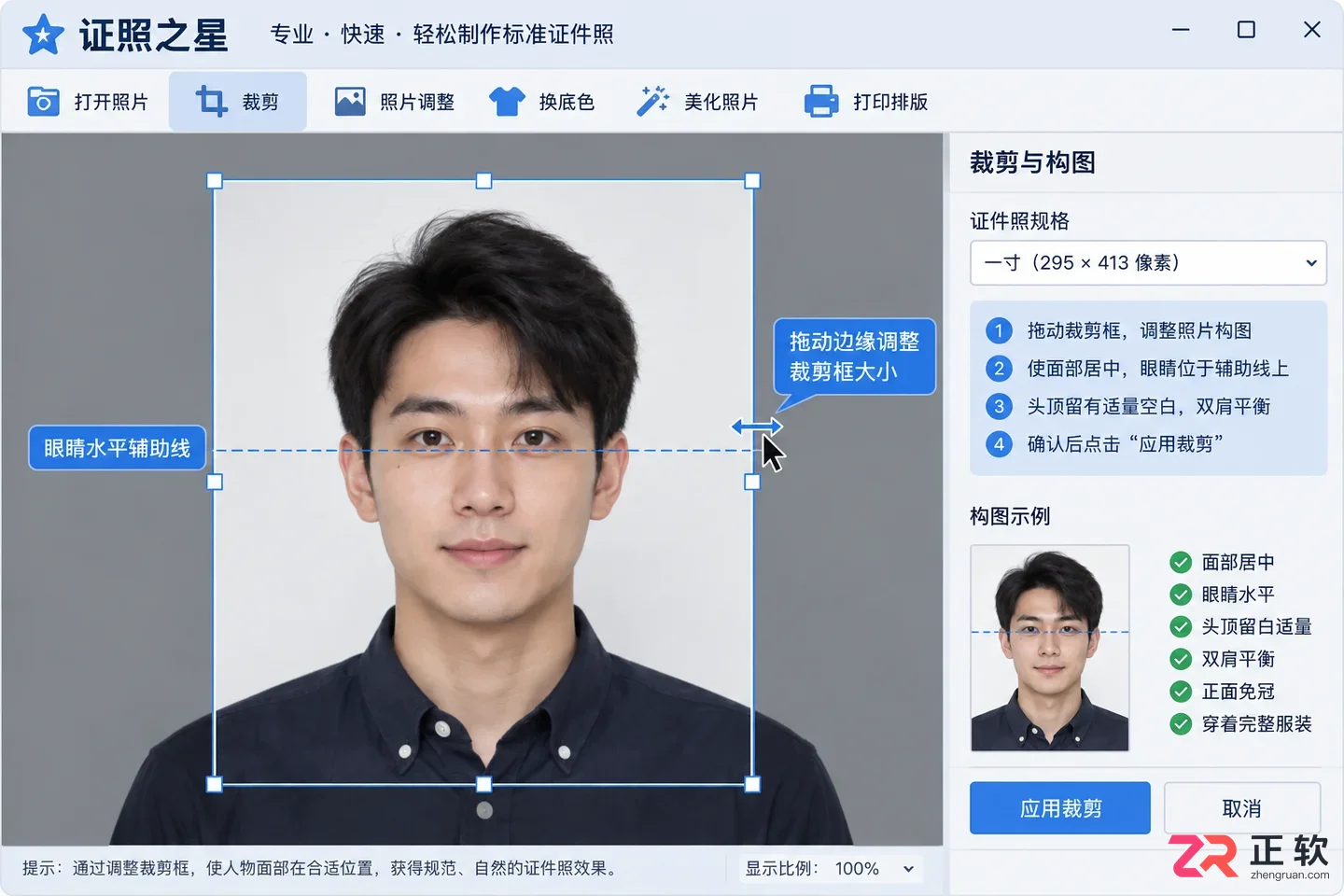The height and width of the screenshot is (896, 1344).
Task: Click top-middle crop edge handle
Action: tap(483, 181)
